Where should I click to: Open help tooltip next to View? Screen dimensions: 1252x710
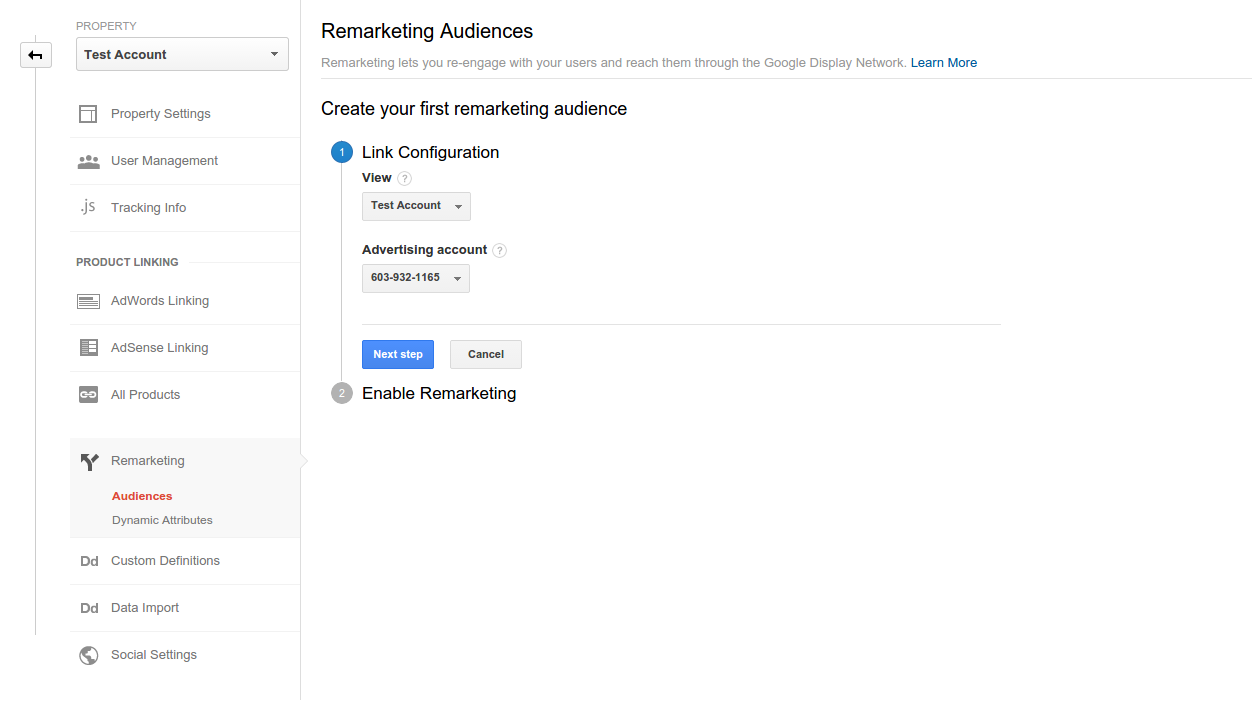[x=404, y=179]
